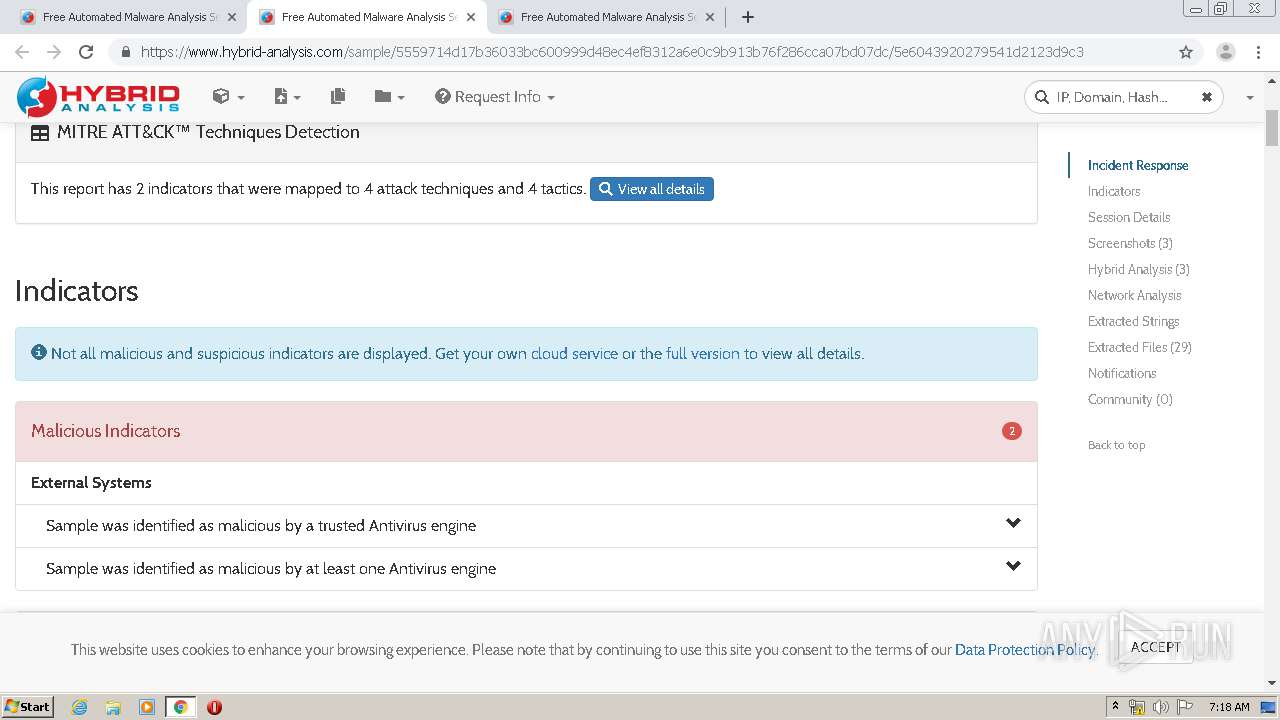
Task: Click the View all details button
Action: tap(651, 189)
